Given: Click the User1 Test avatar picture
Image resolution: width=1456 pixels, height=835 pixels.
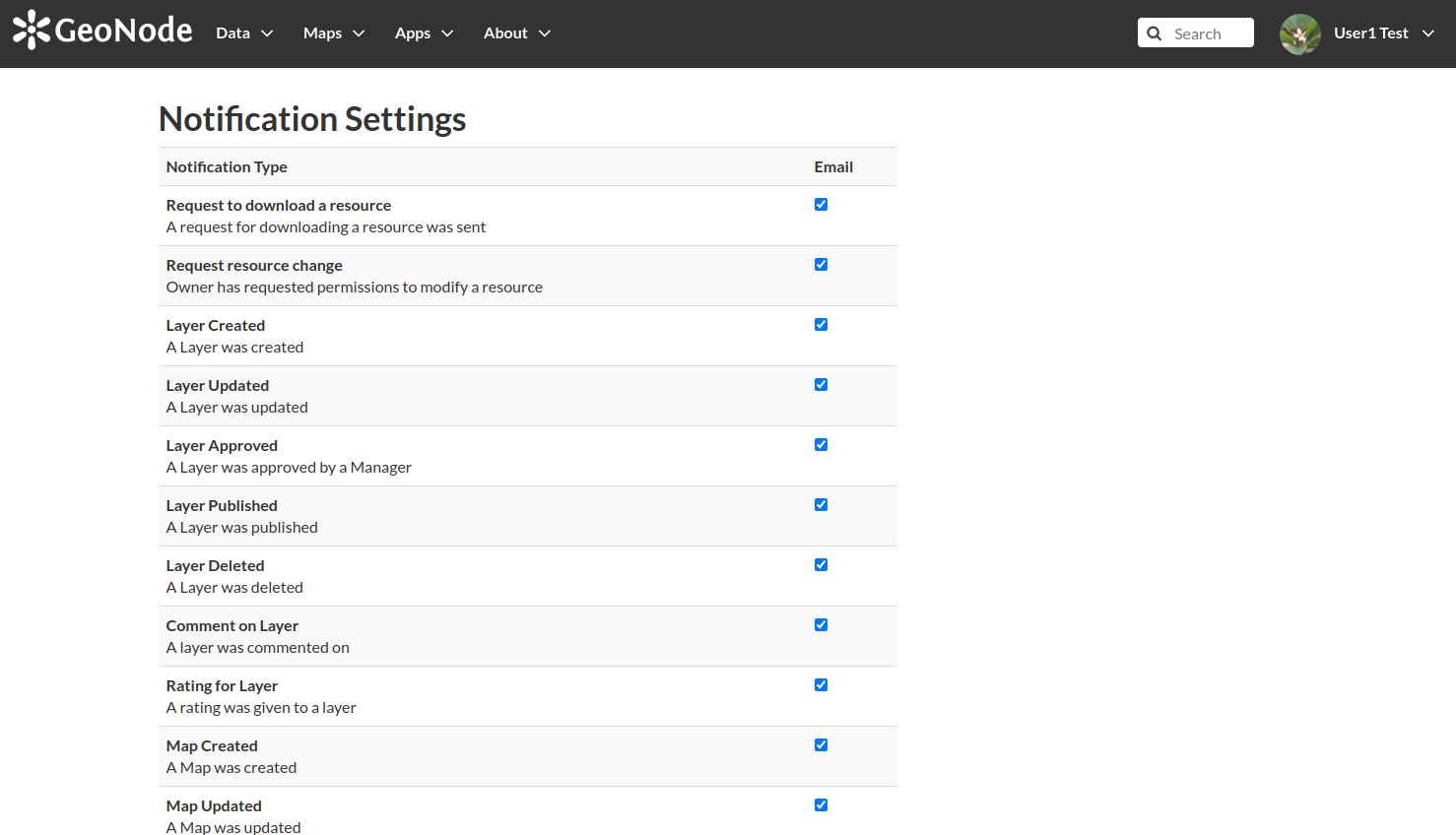Looking at the screenshot, I should [1299, 33].
